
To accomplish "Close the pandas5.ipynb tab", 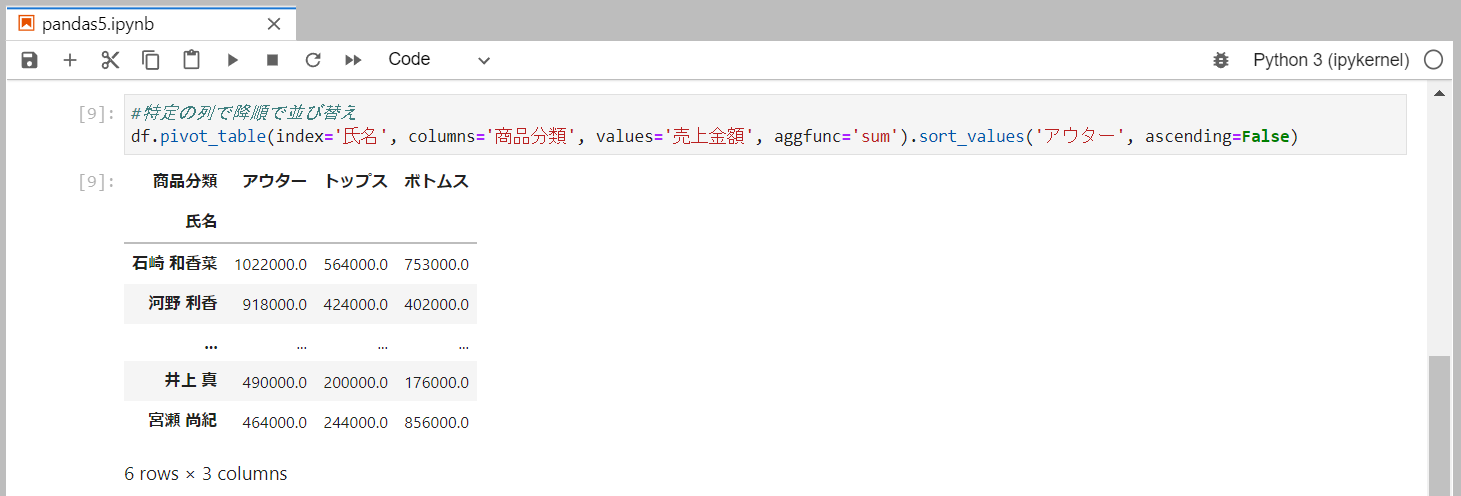I will 274,23.
